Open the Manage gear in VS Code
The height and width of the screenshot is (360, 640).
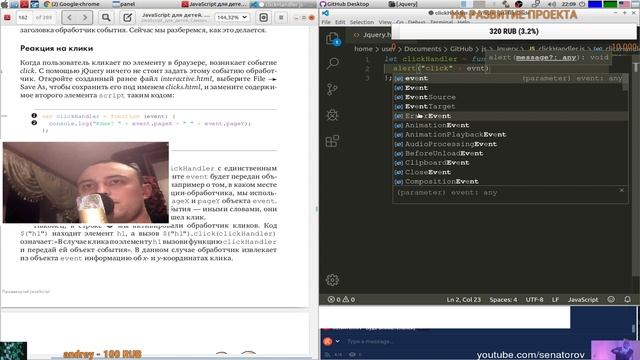tap(332, 280)
